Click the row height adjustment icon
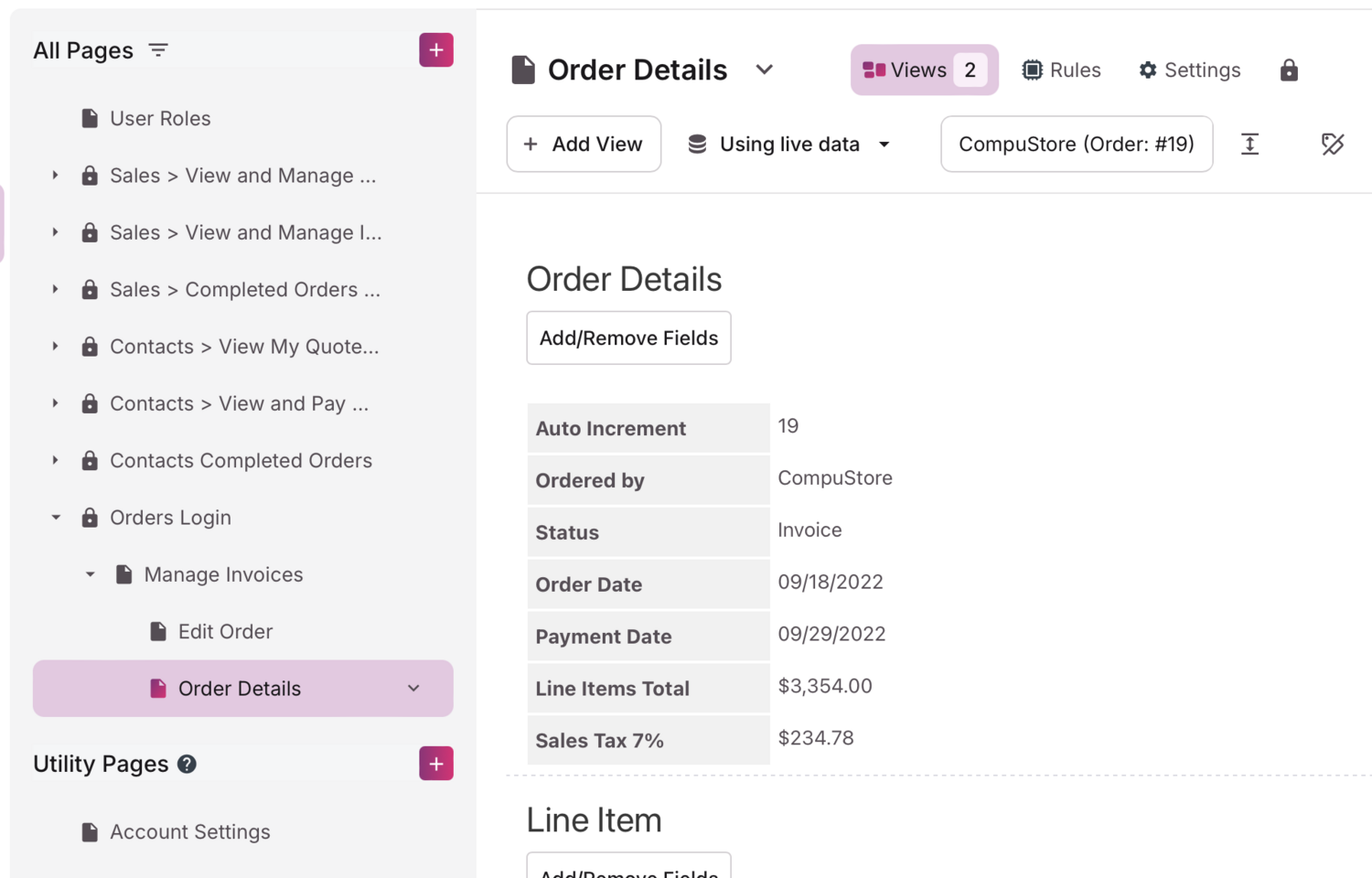Screen dimensions: 1372x878 [x=1249, y=144]
